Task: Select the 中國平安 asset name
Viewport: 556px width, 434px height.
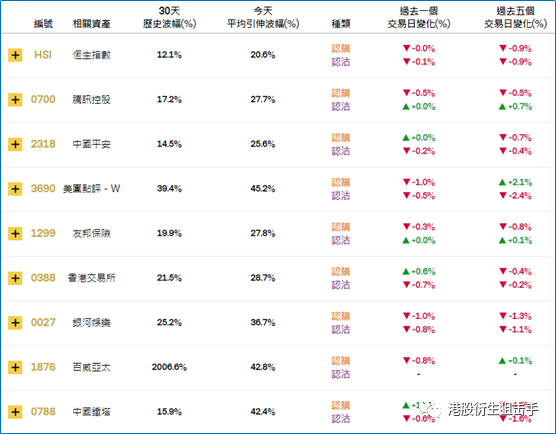Action: click(x=91, y=144)
